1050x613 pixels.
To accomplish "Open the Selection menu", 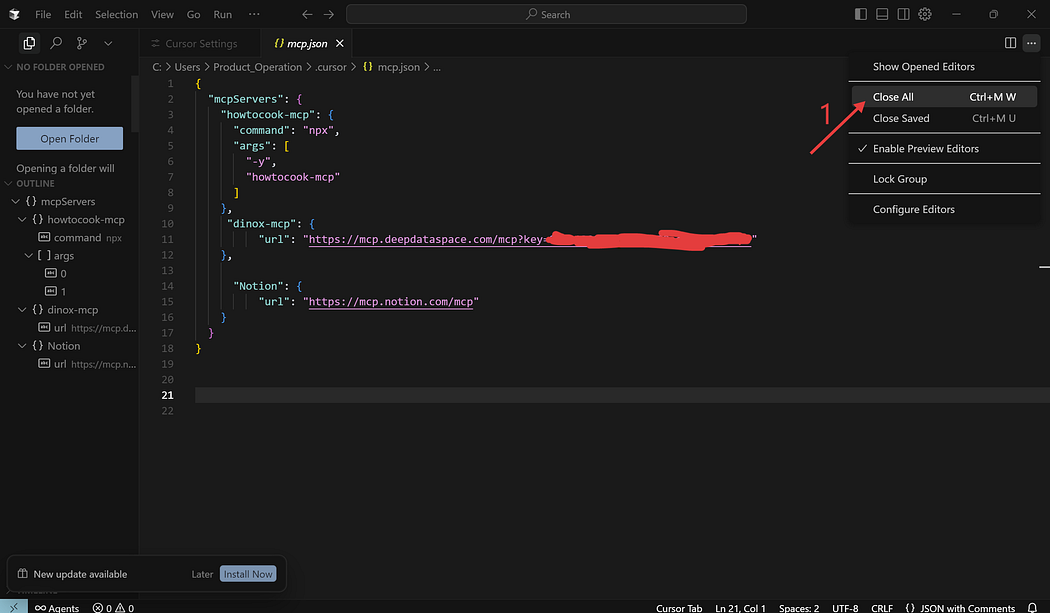I will (117, 14).
